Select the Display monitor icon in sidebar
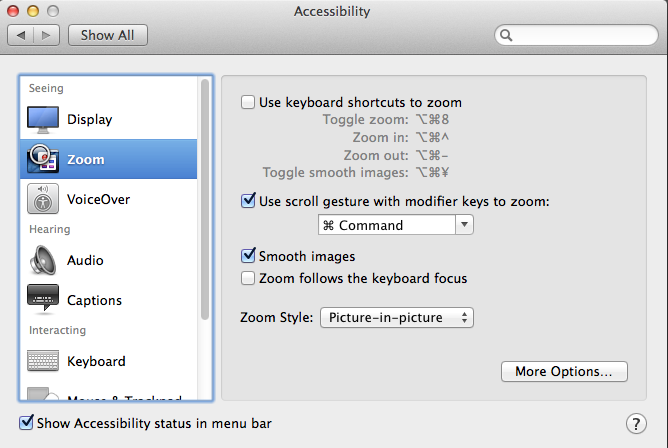Screen dimensions: 668x448 coord(43,120)
